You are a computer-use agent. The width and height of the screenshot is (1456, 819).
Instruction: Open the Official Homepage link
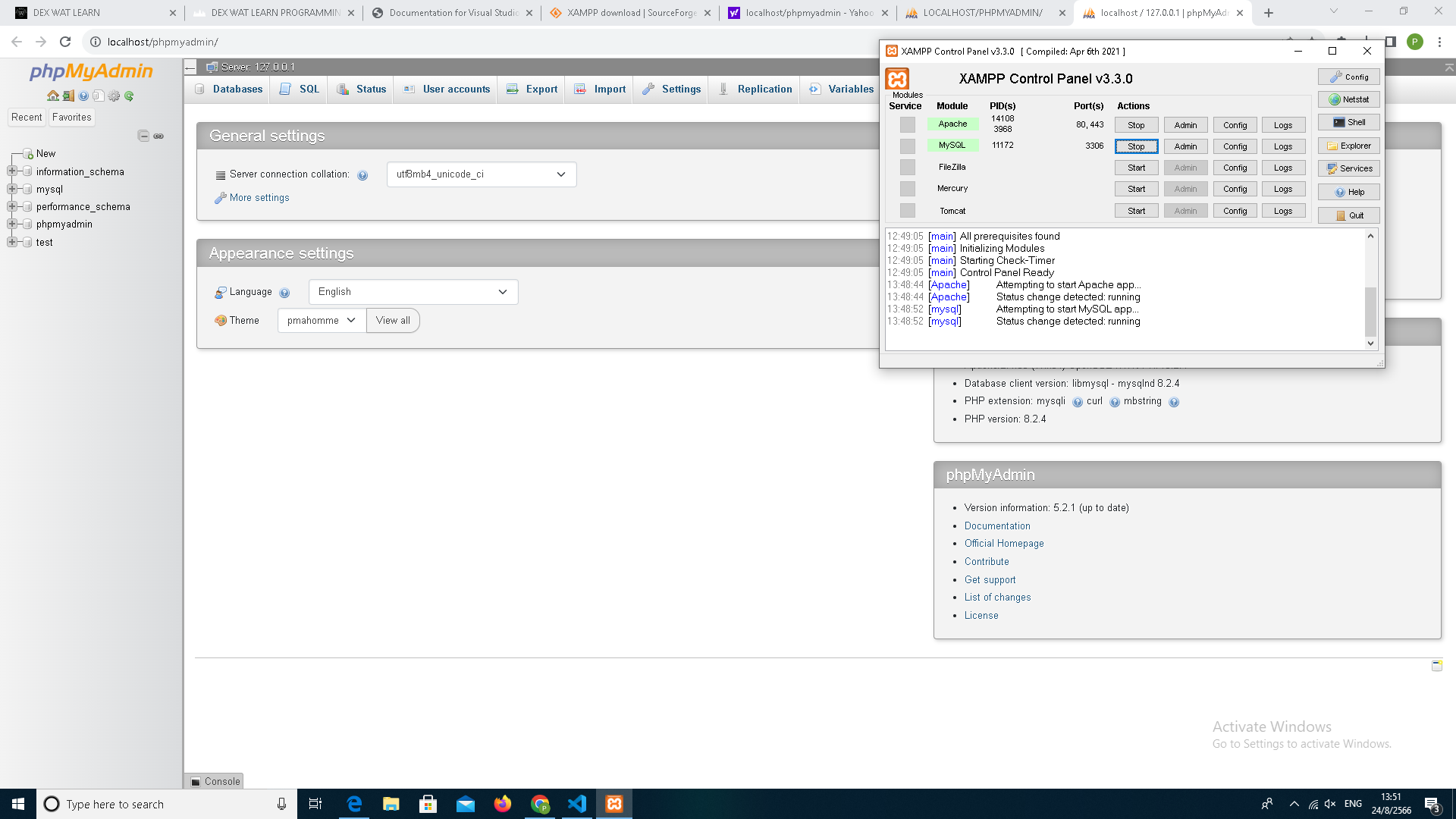tap(1004, 544)
